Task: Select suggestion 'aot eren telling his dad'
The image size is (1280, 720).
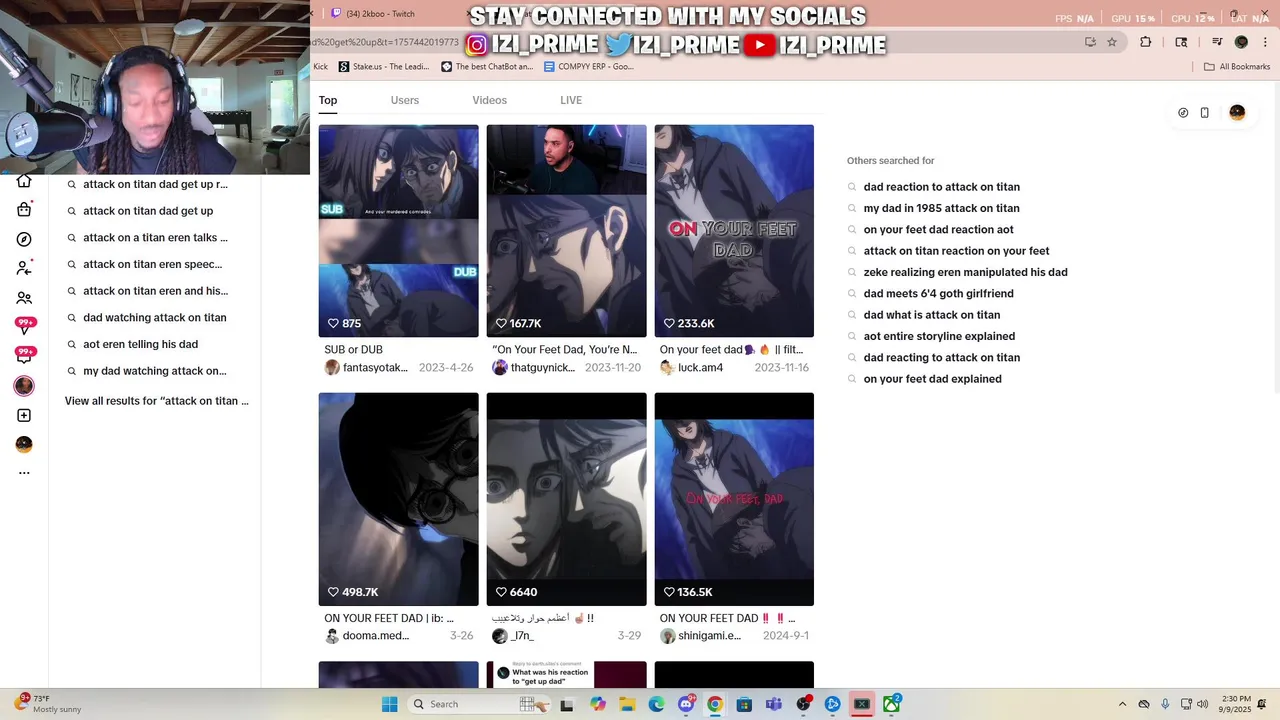Action: [140, 344]
